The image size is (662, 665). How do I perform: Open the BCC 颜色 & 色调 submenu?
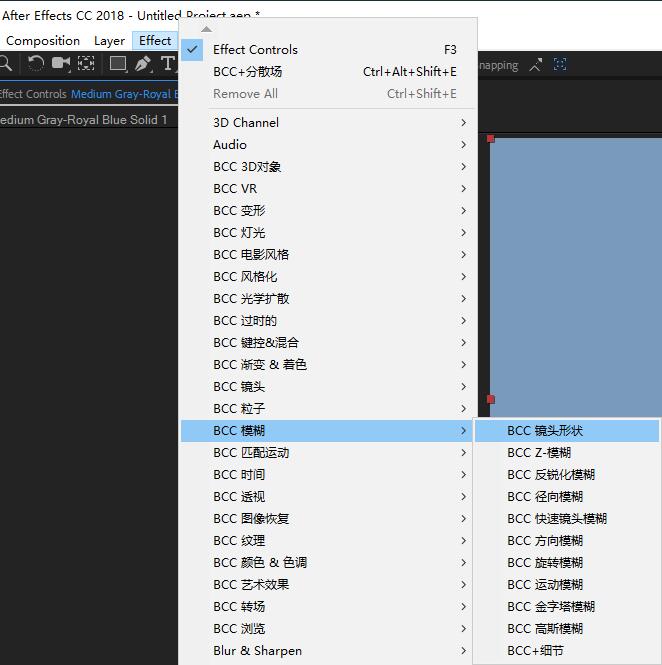pos(327,563)
